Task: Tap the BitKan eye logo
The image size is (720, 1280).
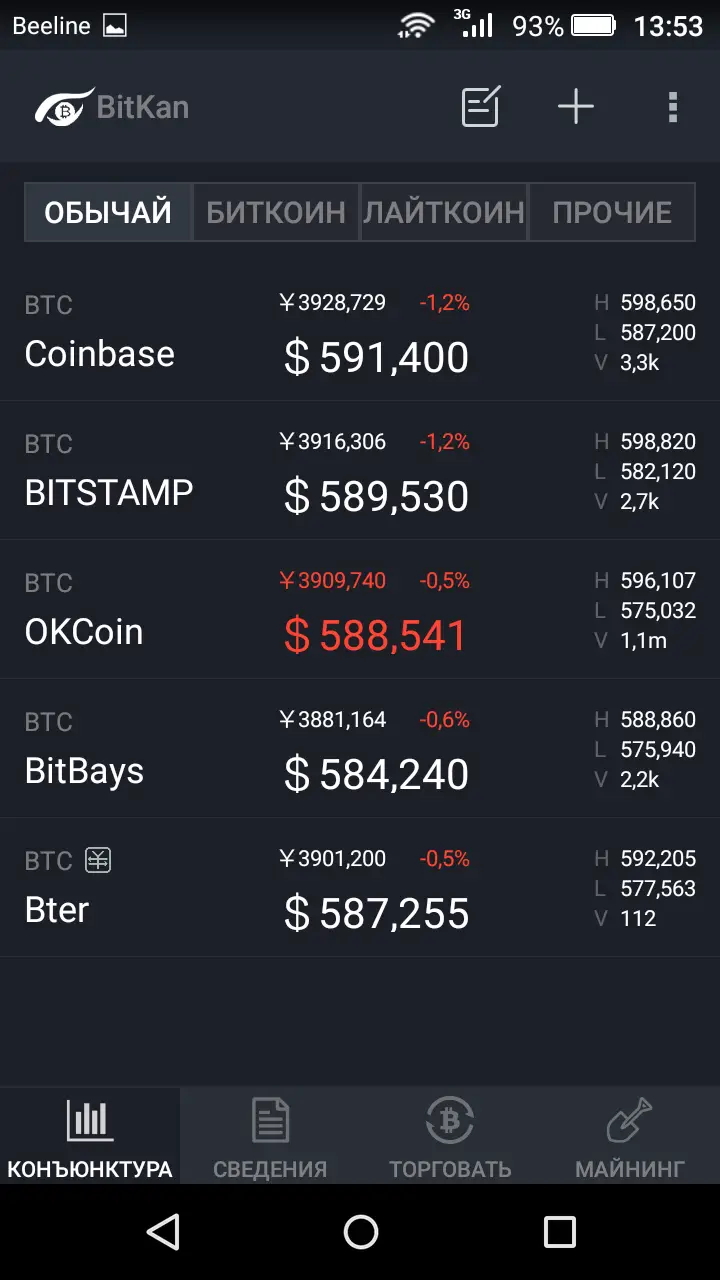Action: [64, 107]
